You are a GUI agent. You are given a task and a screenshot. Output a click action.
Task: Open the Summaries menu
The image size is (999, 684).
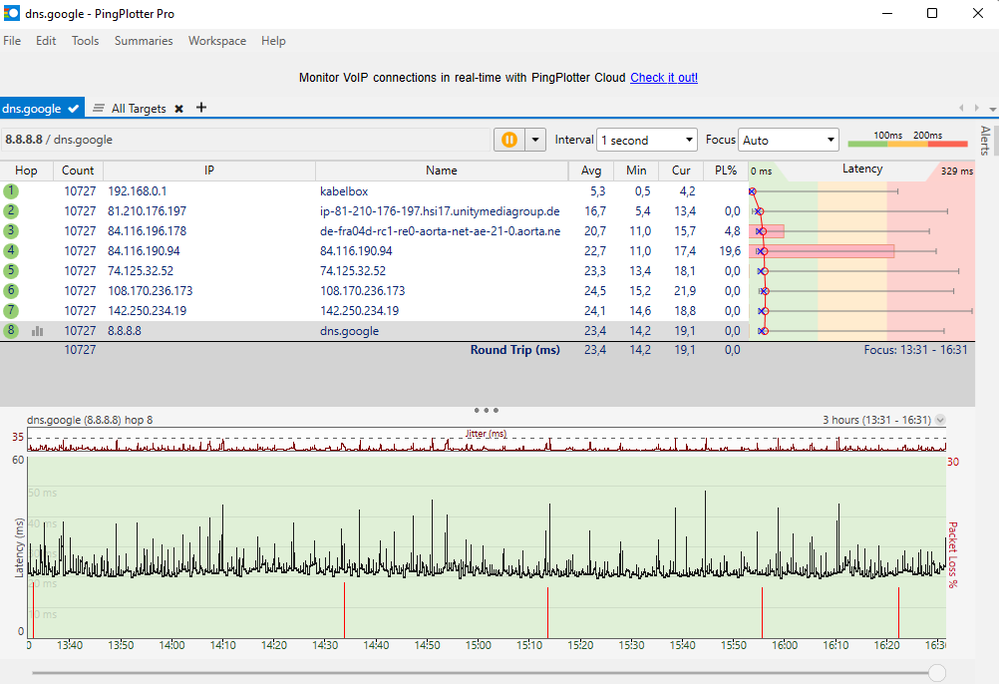(143, 41)
